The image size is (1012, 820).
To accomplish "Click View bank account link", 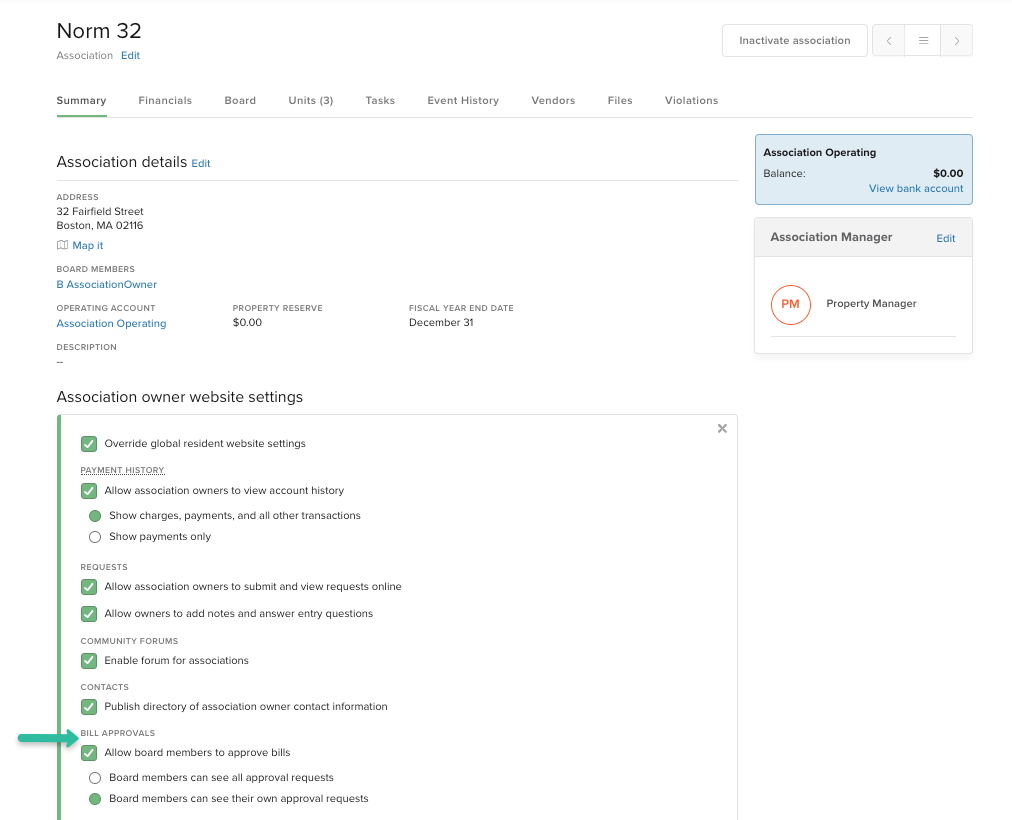I will coord(916,188).
